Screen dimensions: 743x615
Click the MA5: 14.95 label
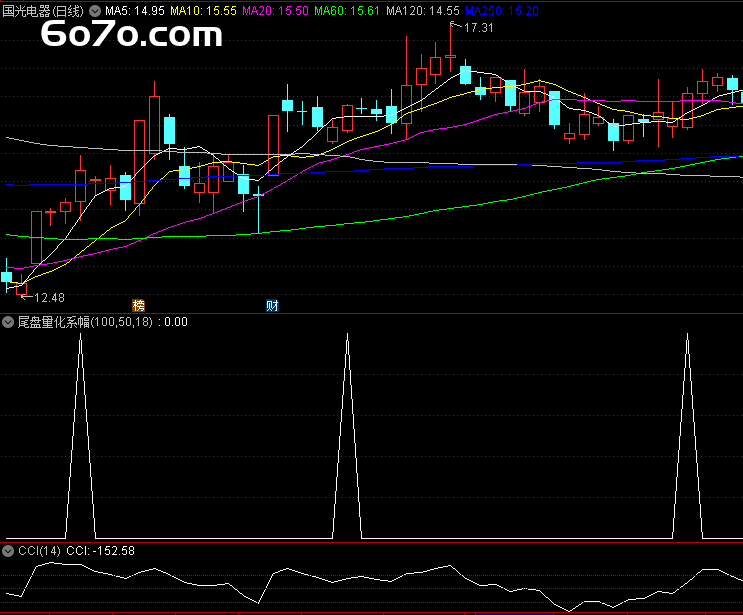[135, 11]
